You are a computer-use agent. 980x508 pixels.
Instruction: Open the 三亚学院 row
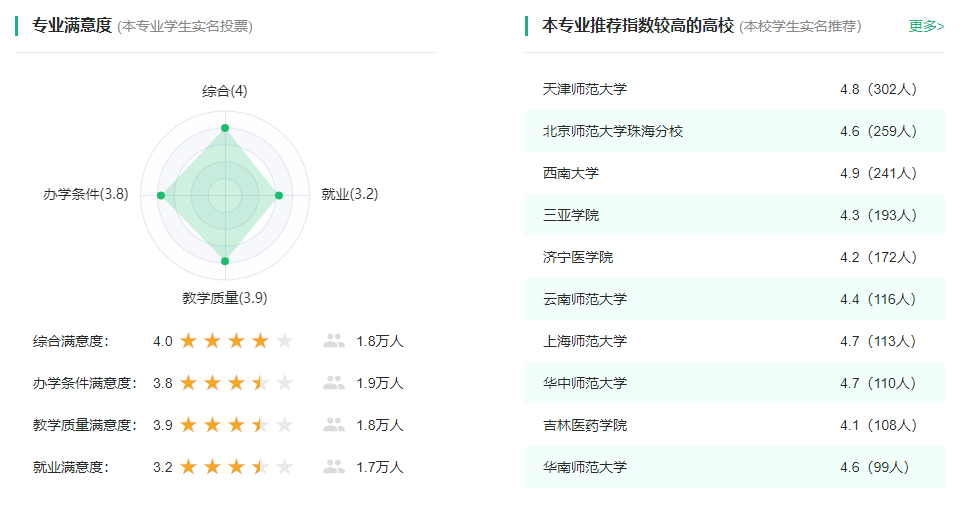tap(571, 215)
